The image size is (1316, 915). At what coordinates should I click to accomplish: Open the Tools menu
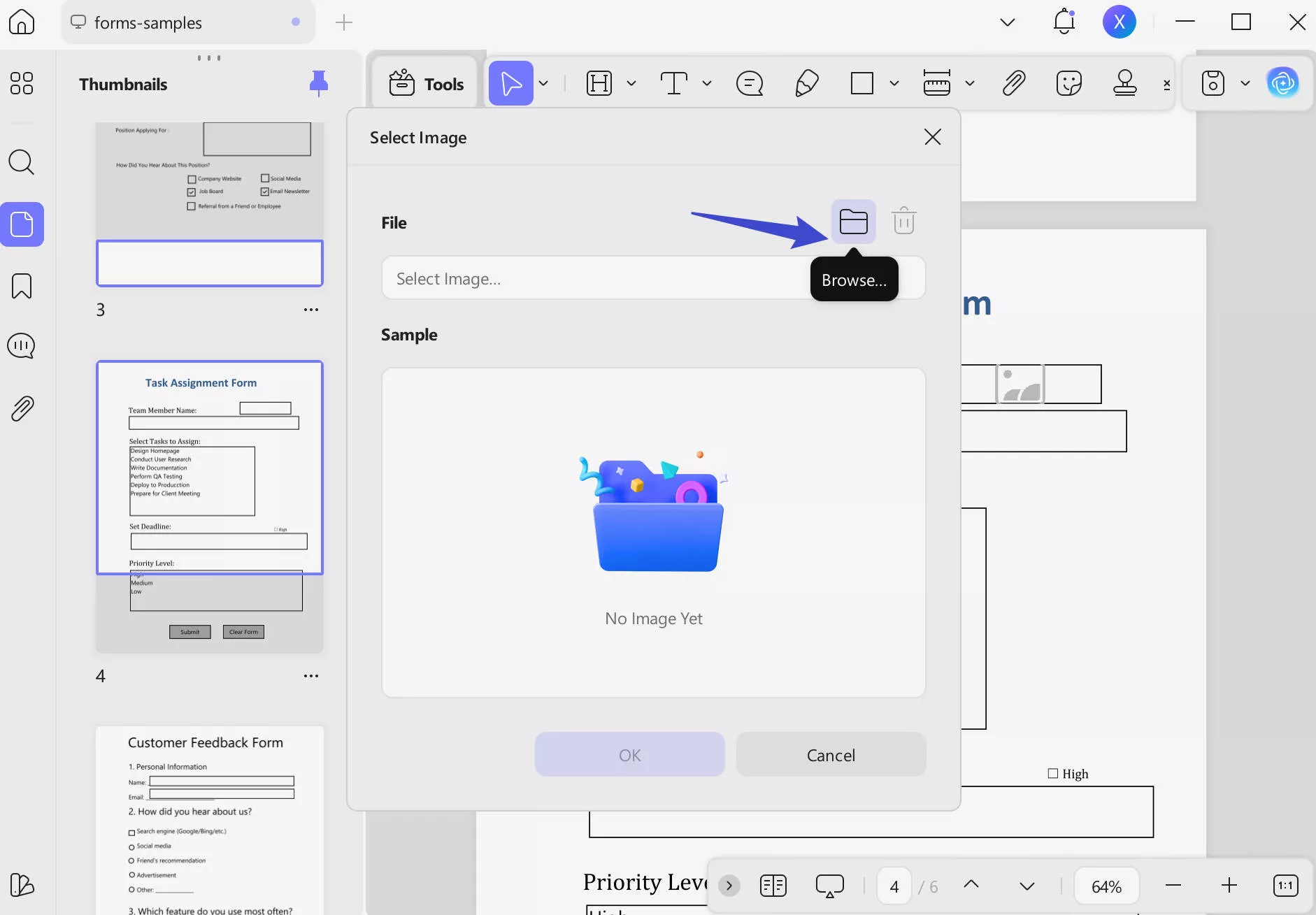click(426, 83)
